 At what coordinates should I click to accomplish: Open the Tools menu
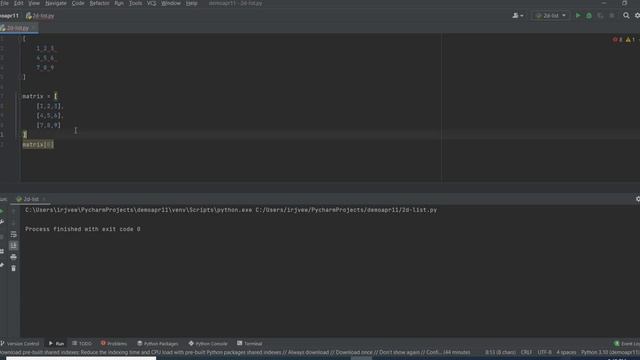point(135,3)
